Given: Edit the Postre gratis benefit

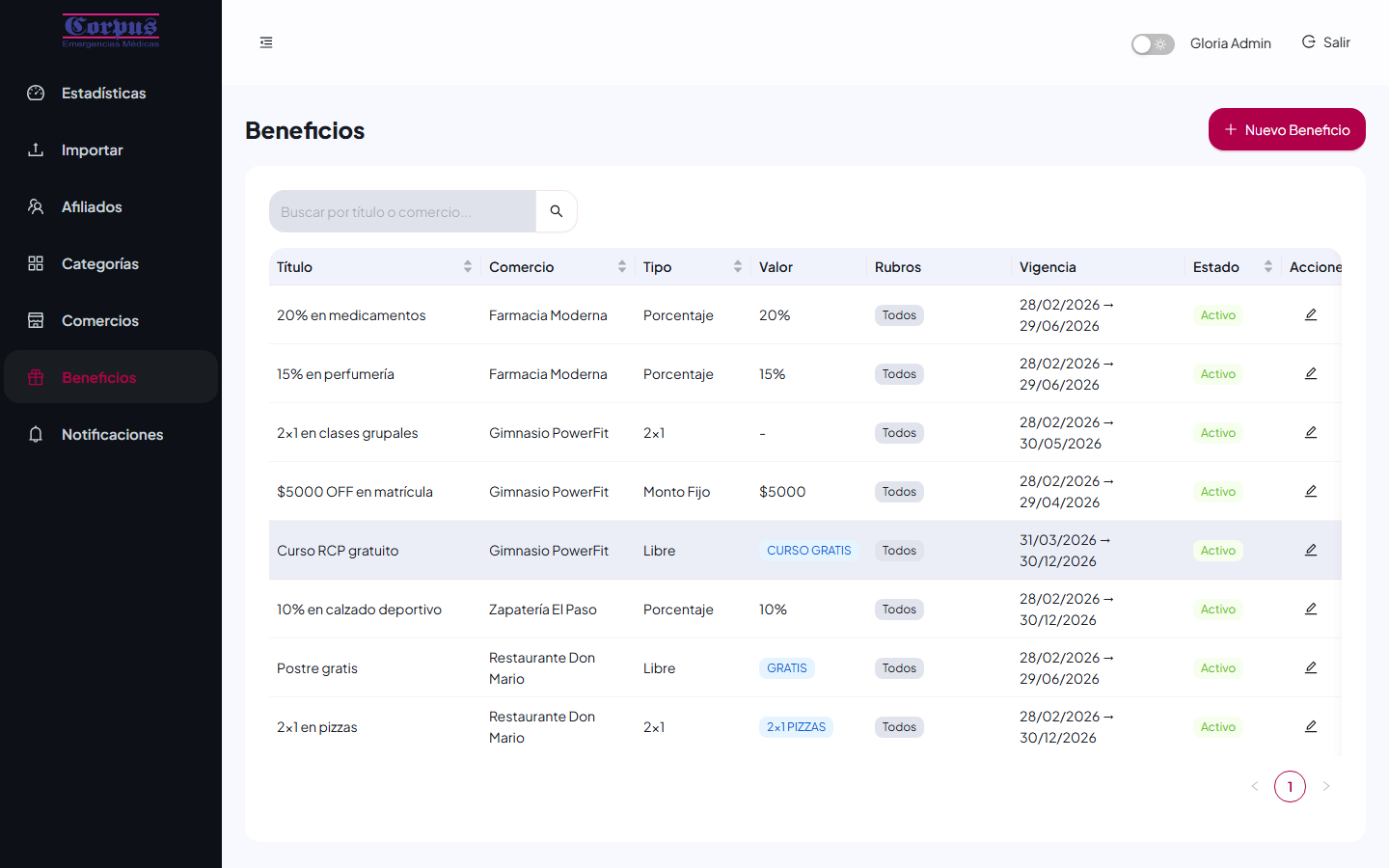Looking at the screenshot, I should click(x=1311, y=668).
